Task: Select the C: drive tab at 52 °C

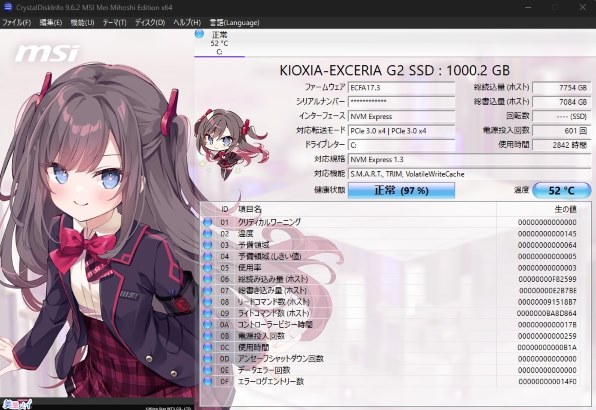Action: coord(219,43)
